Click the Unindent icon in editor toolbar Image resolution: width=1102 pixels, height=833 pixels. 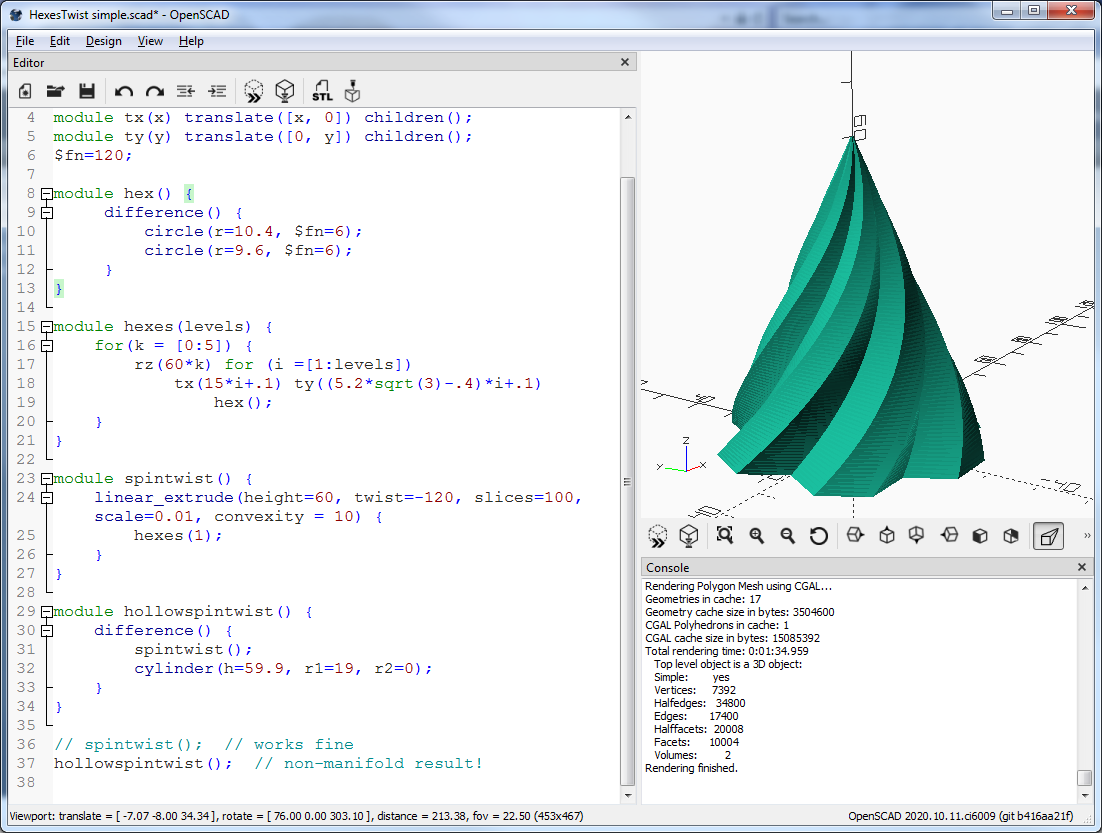[185, 91]
